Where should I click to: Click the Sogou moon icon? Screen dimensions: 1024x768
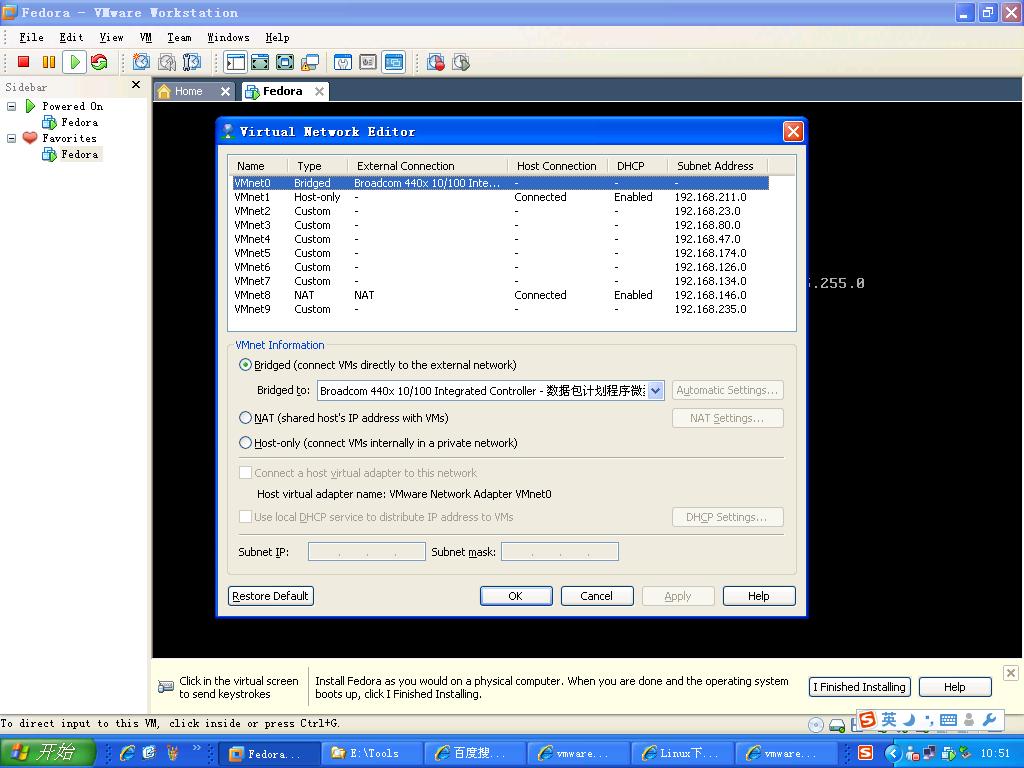(908, 720)
